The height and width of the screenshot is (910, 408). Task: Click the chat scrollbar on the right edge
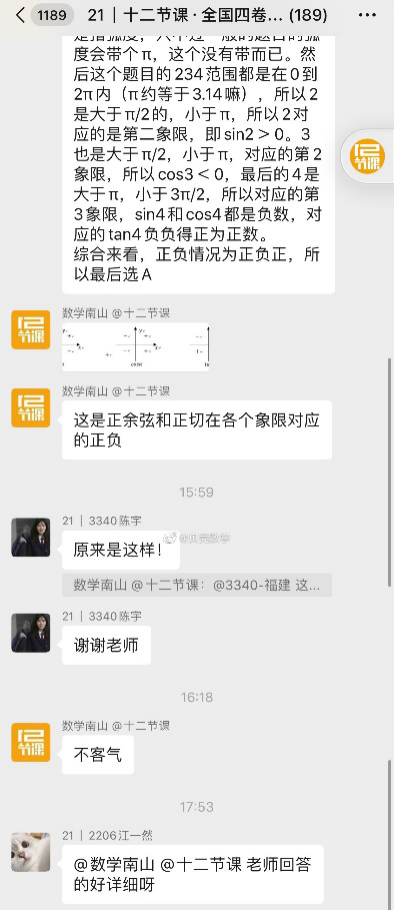point(389,472)
